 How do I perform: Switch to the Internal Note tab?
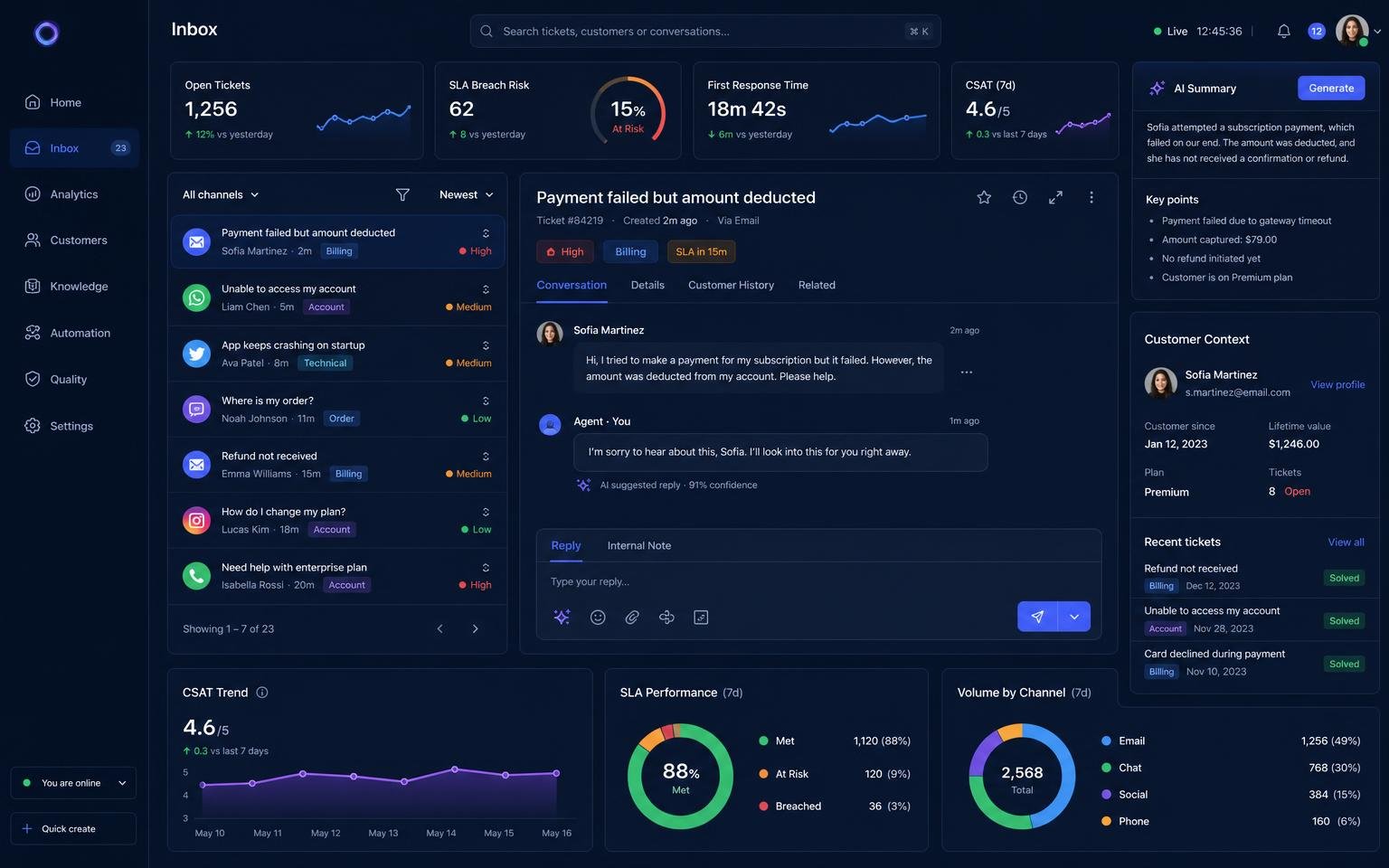click(639, 545)
